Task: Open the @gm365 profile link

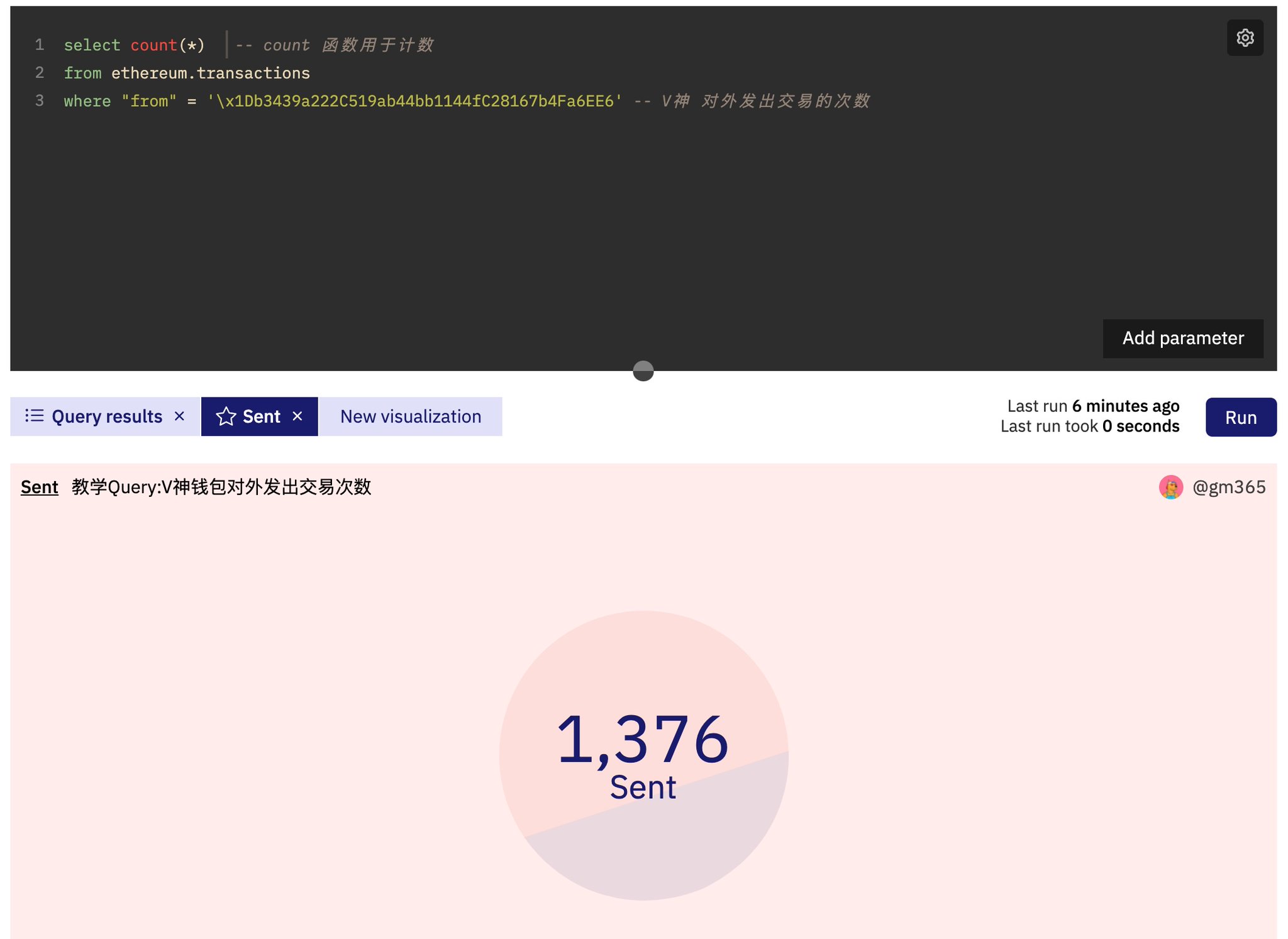Action: point(1228,487)
